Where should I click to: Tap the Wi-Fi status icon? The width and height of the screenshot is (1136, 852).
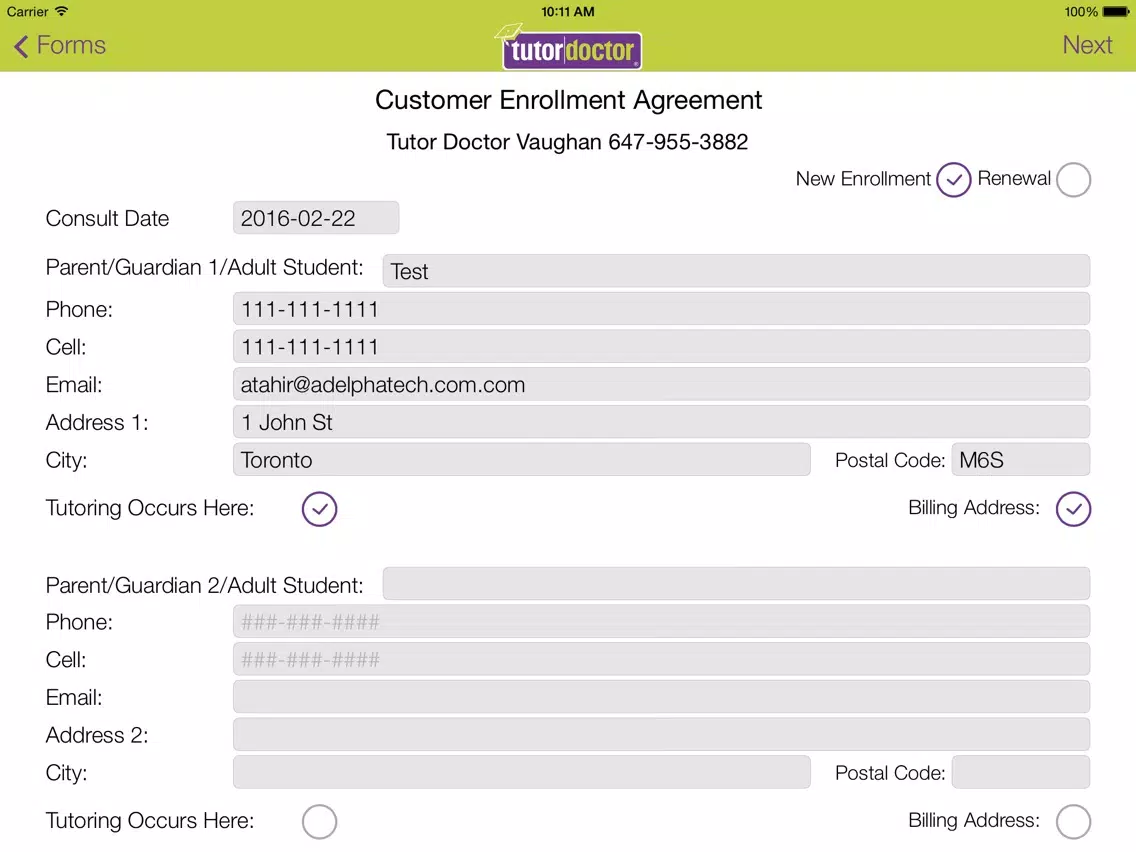[62, 11]
